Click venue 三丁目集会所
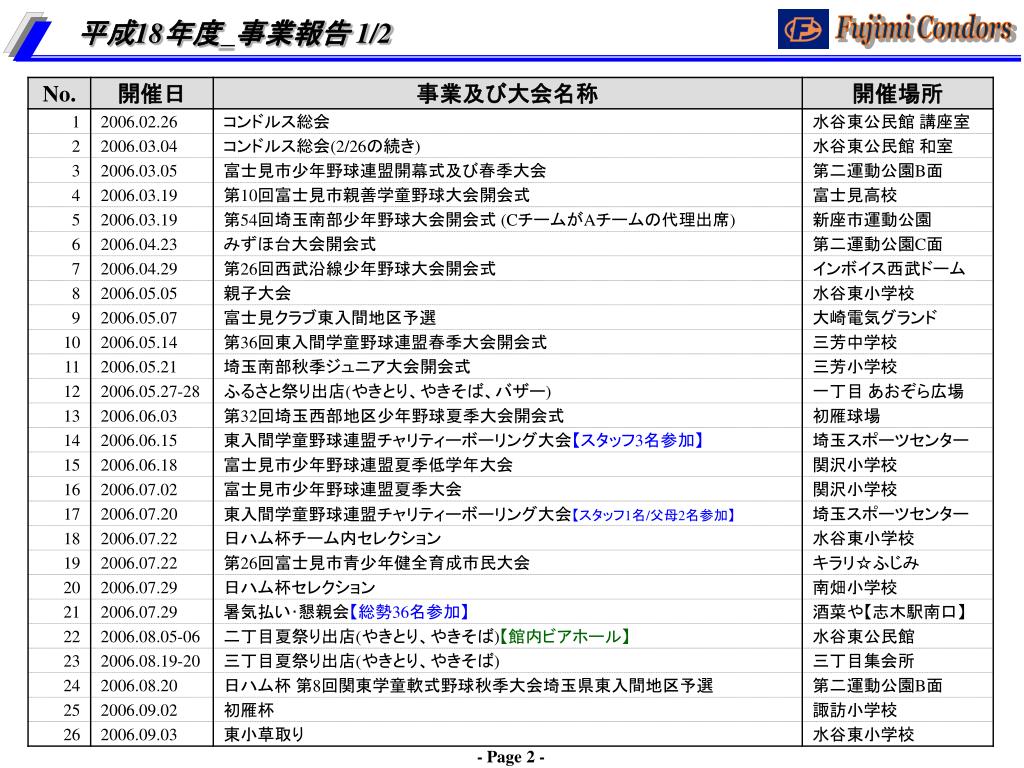Image resolution: width=1024 pixels, height=768 pixels. pos(863,661)
